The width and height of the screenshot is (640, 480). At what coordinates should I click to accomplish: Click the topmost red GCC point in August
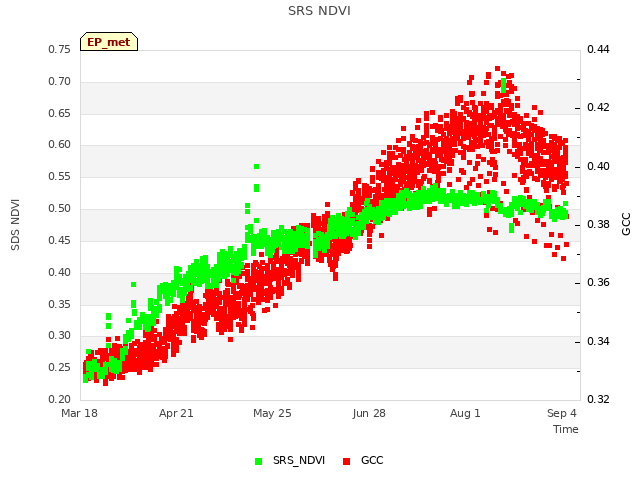(497, 69)
